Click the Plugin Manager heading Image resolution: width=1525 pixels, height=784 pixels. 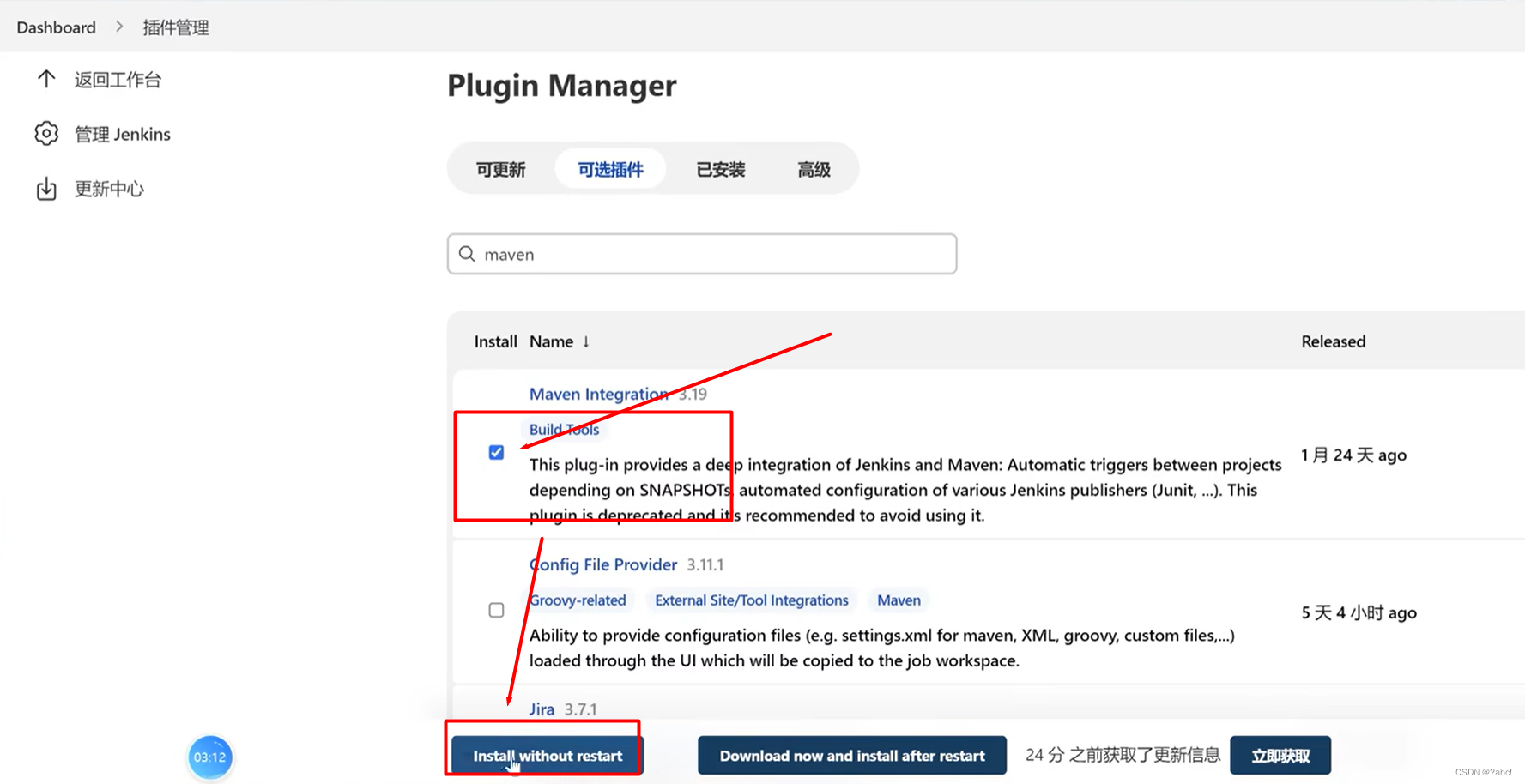tap(562, 85)
